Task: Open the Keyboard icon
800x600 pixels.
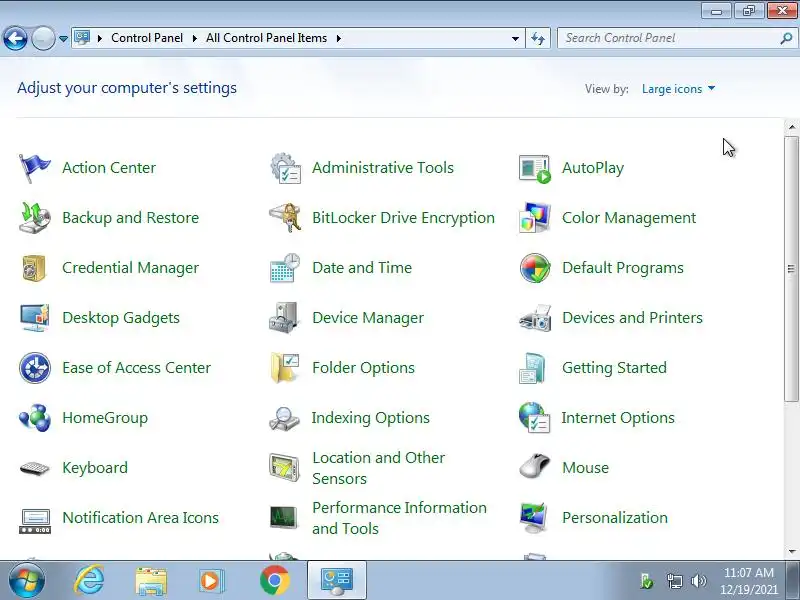Action: tap(34, 468)
